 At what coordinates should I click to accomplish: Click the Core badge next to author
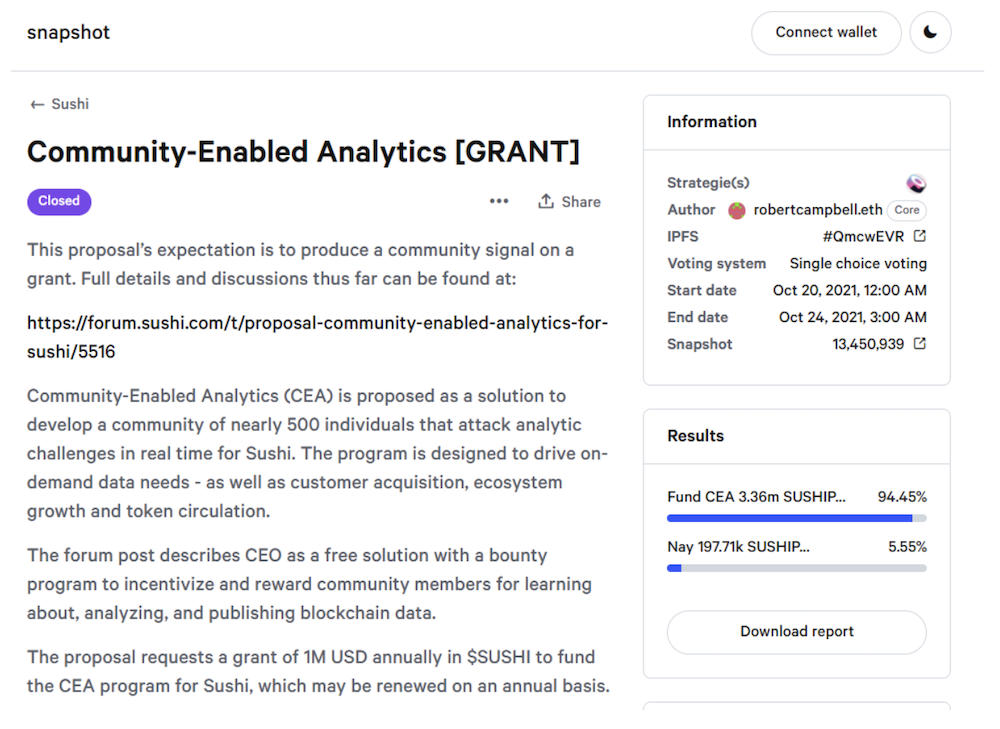906,210
